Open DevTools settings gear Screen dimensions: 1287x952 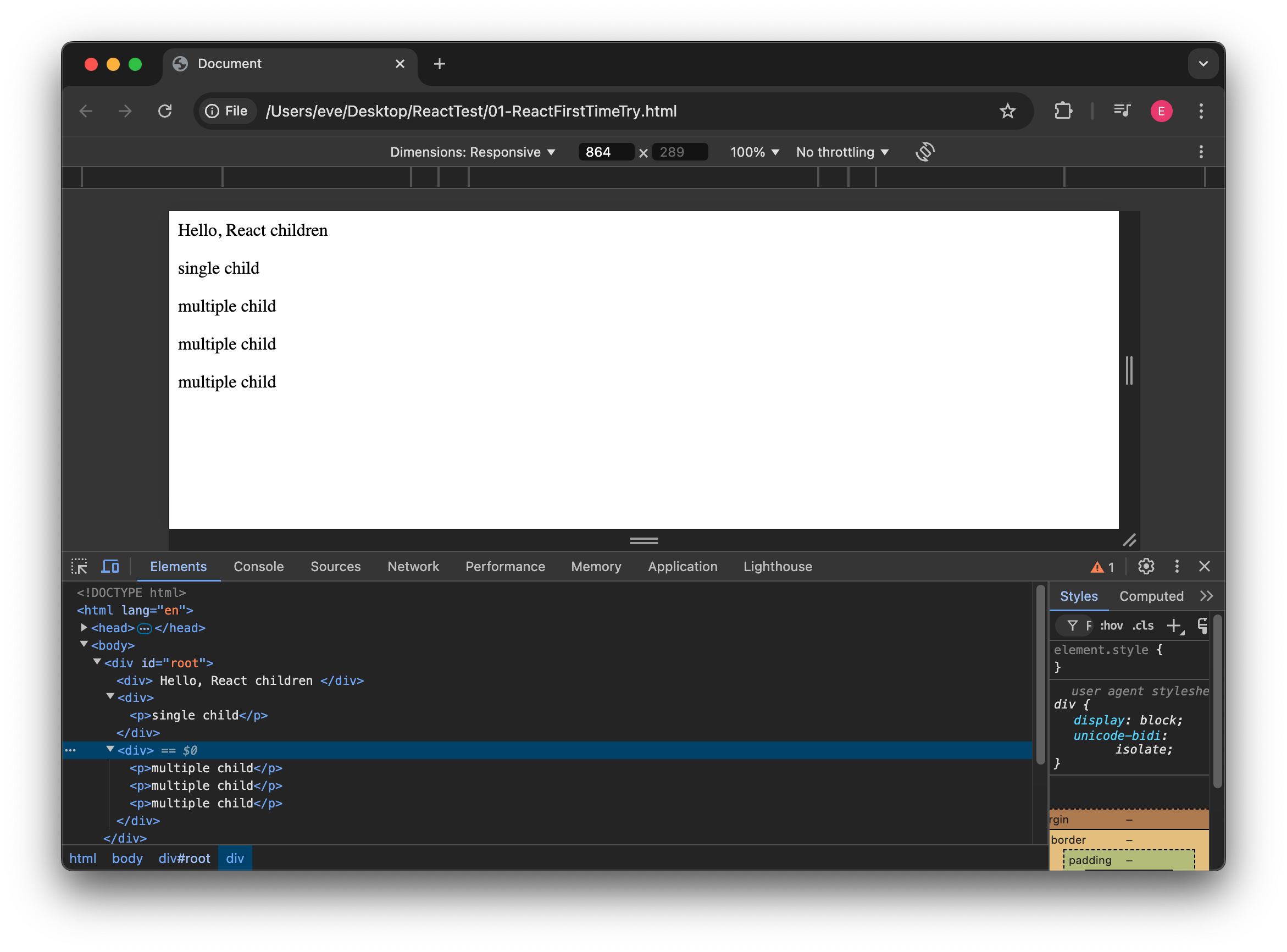1145,567
